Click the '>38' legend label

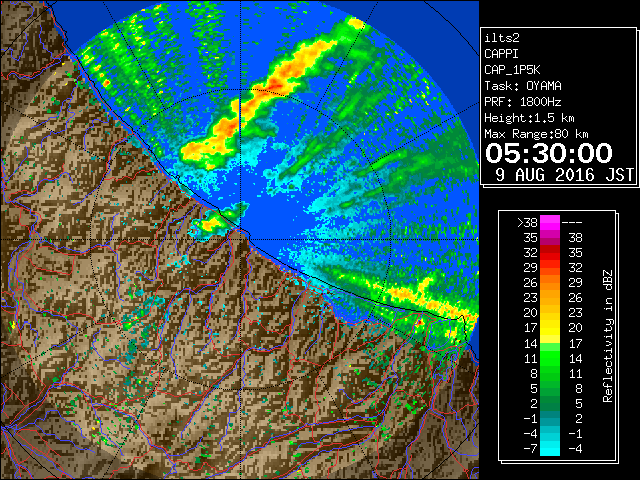pos(527,223)
